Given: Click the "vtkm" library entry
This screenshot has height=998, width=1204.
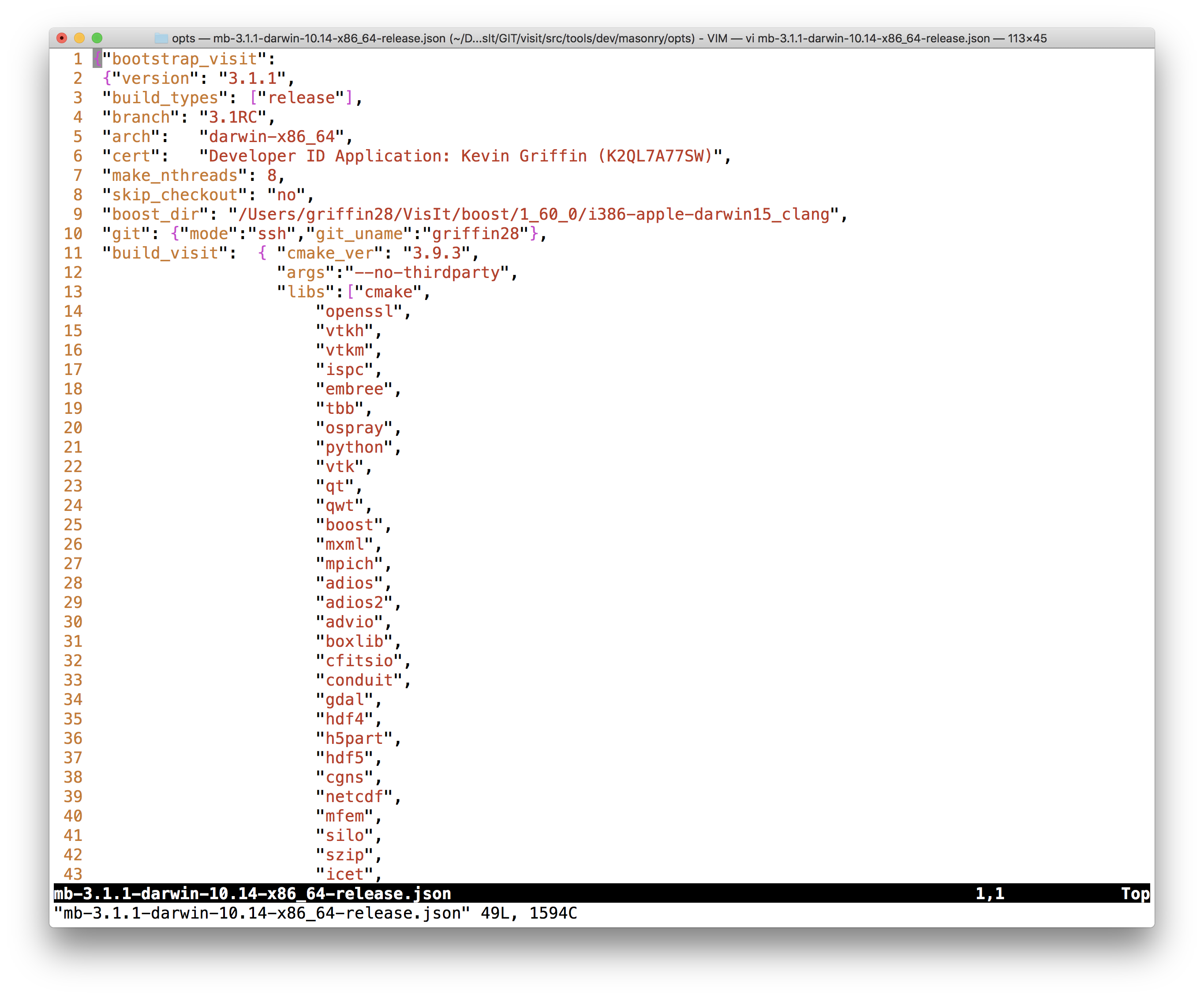Looking at the screenshot, I should click(x=344, y=350).
